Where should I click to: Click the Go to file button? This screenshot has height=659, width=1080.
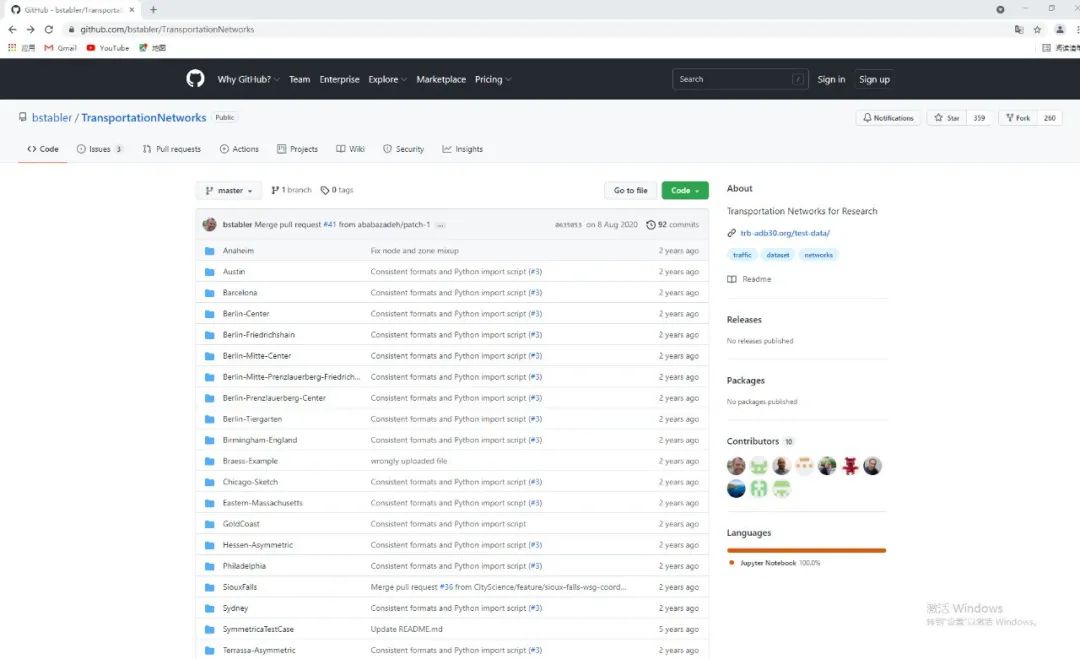pyautogui.click(x=630, y=190)
